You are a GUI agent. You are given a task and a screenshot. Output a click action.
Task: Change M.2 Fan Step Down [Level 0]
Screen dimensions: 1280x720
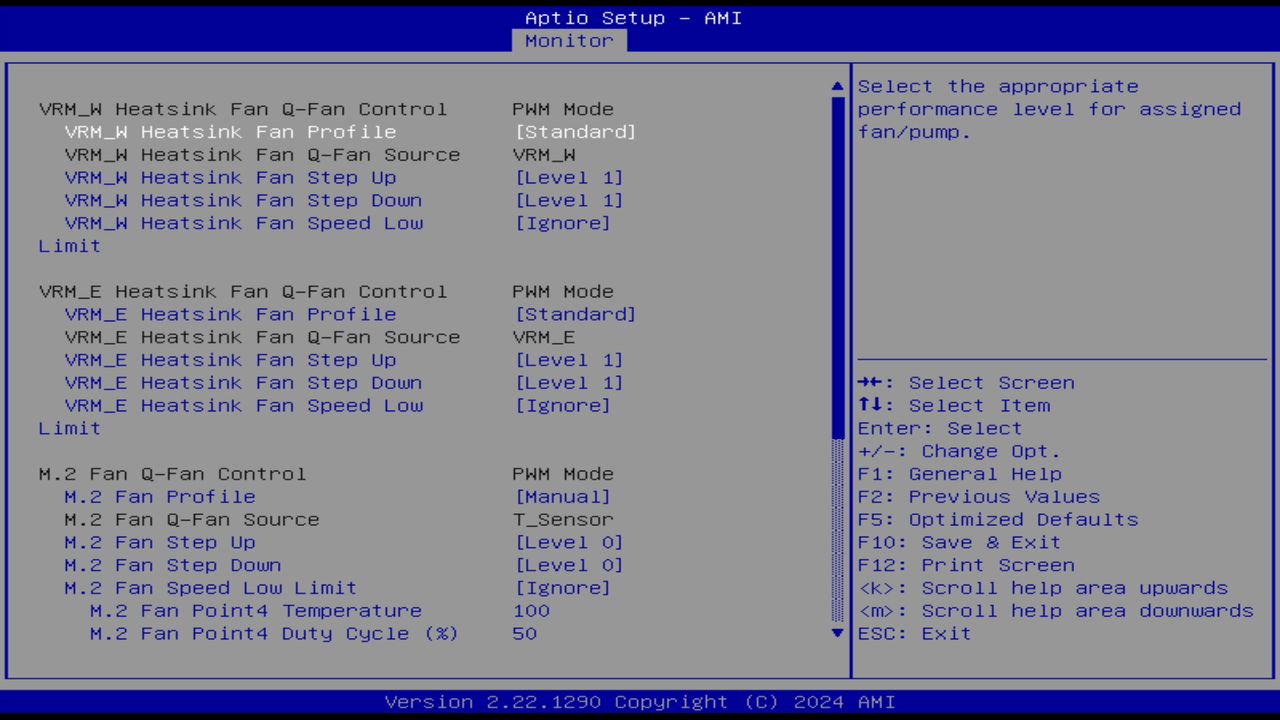coord(569,566)
